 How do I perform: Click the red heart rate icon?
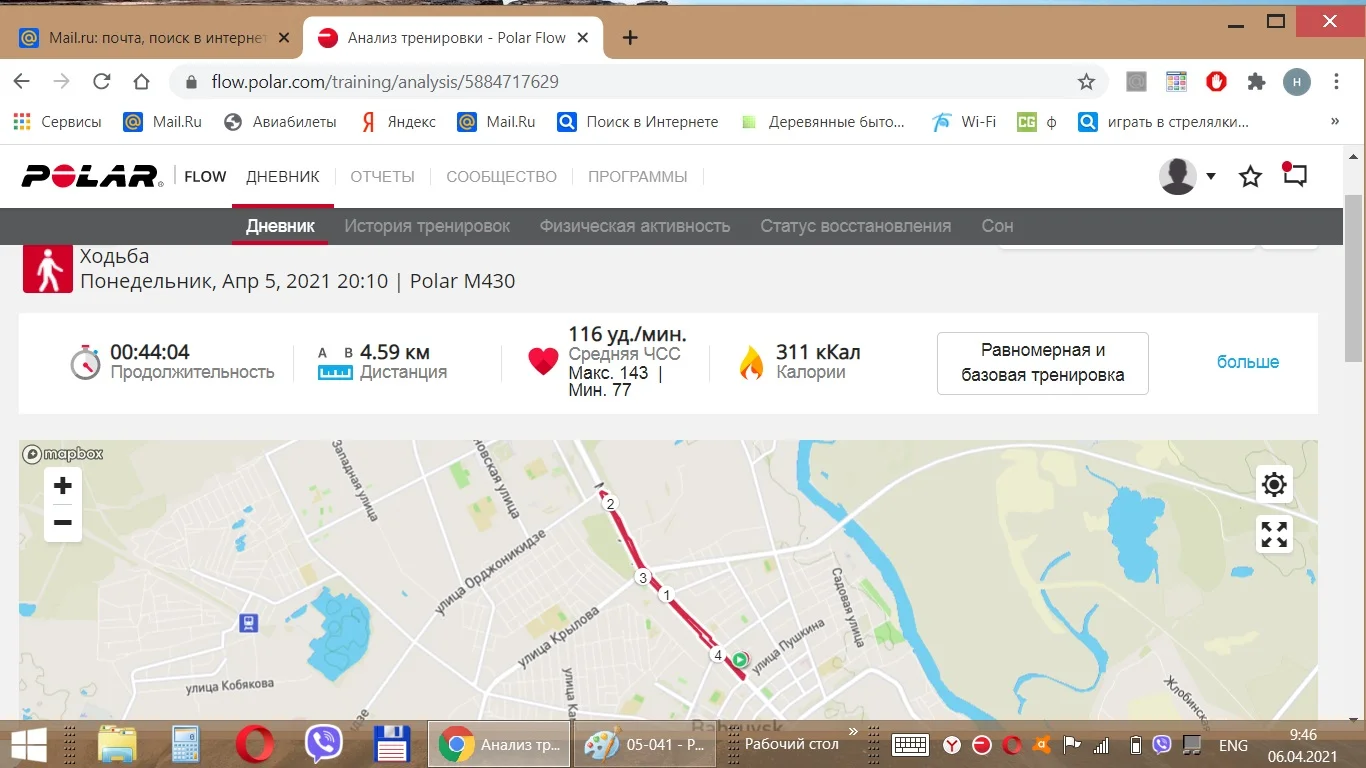click(543, 362)
